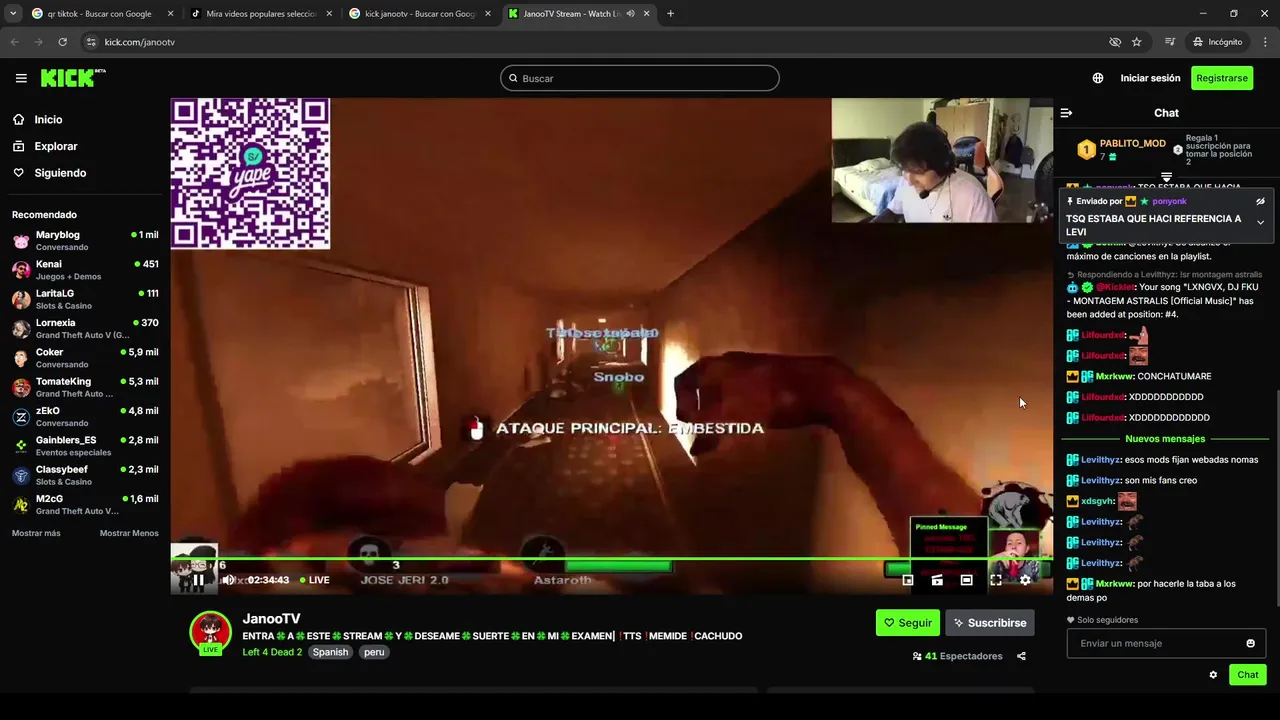This screenshot has height=720, width=1280.
Task: Open recommended channel M2cG
Action: (x=85, y=504)
